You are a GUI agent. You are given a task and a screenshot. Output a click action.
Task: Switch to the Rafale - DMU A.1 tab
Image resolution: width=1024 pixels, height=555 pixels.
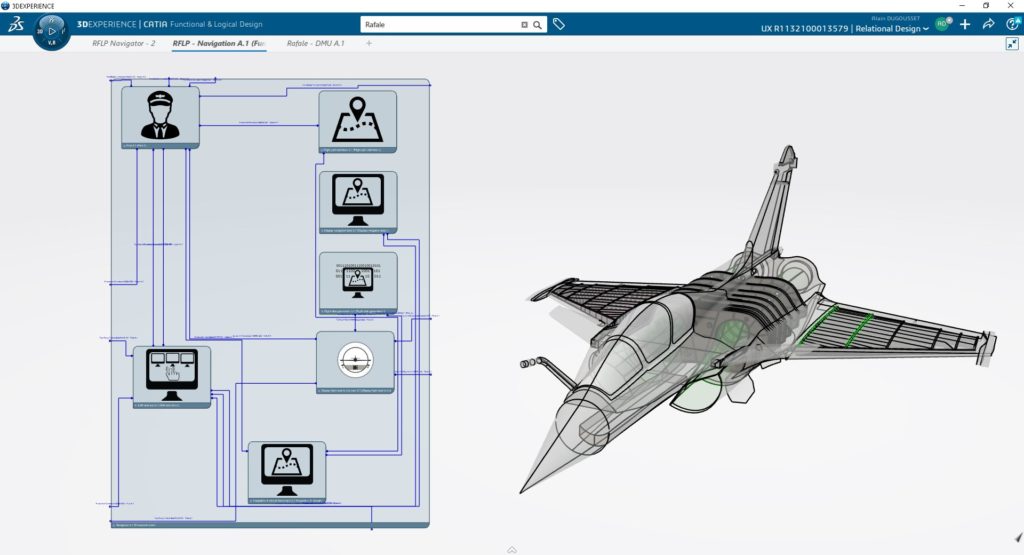click(x=315, y=43)
